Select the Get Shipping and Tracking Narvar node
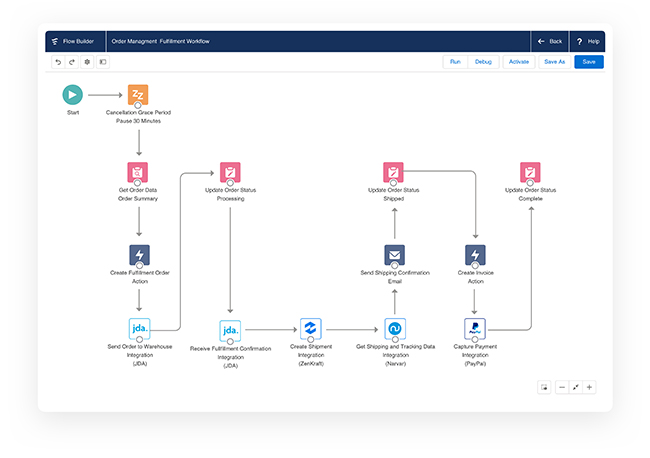Viewport: 650px width, 458px height. click(394, 328)
